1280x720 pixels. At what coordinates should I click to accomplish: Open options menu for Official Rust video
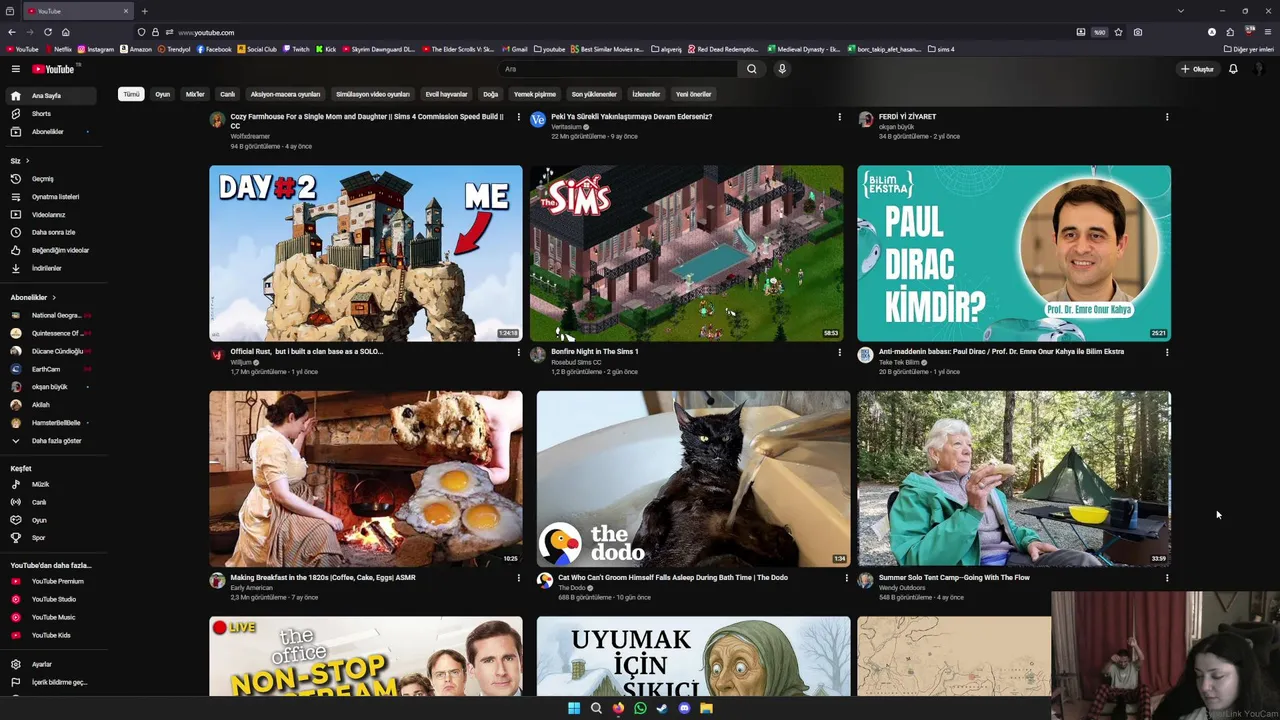518,352
